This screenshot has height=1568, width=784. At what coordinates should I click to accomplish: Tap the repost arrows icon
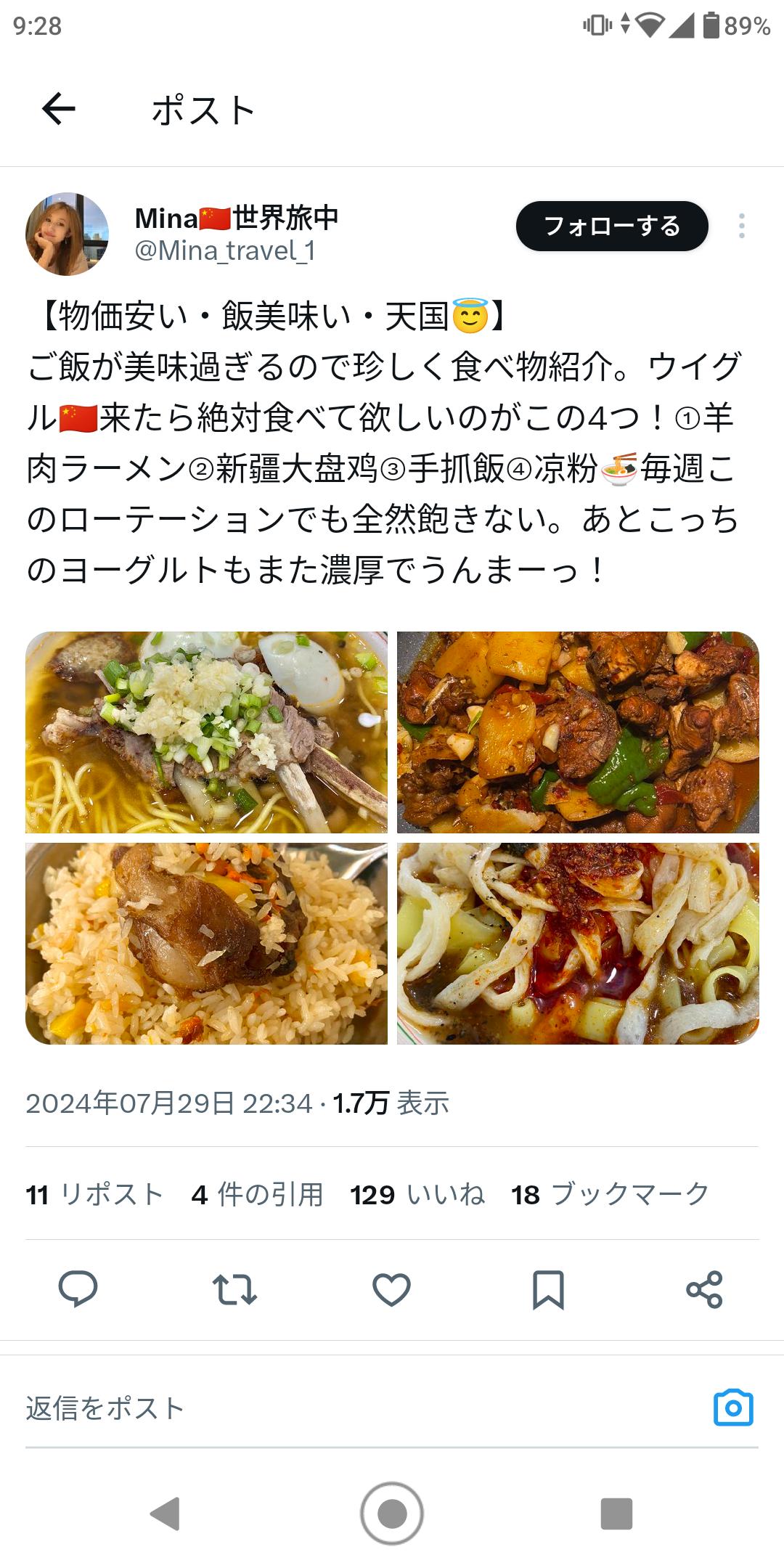pyautogui.click(x=234, y=1289)
